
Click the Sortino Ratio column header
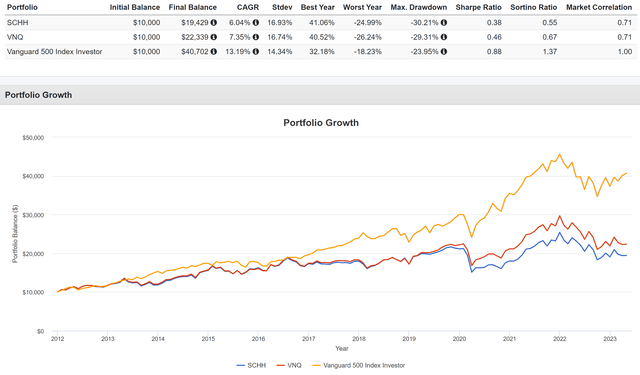point(533,7)
